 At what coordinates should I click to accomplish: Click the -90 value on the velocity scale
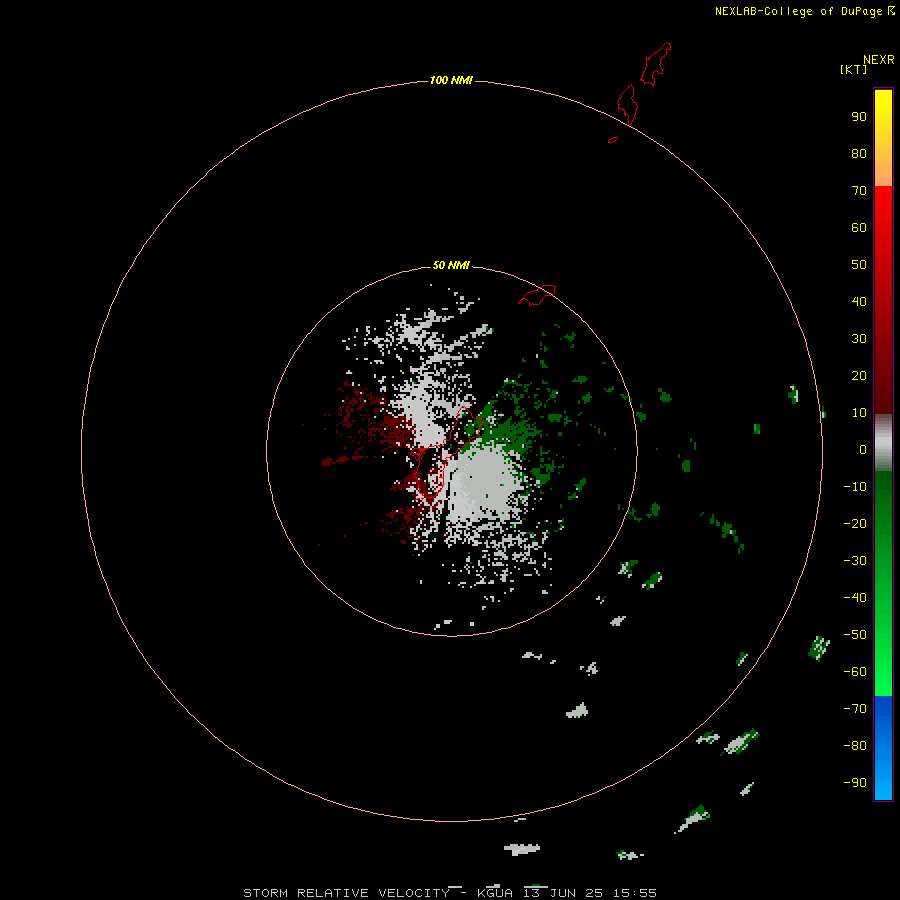click(x=855, y=783)
